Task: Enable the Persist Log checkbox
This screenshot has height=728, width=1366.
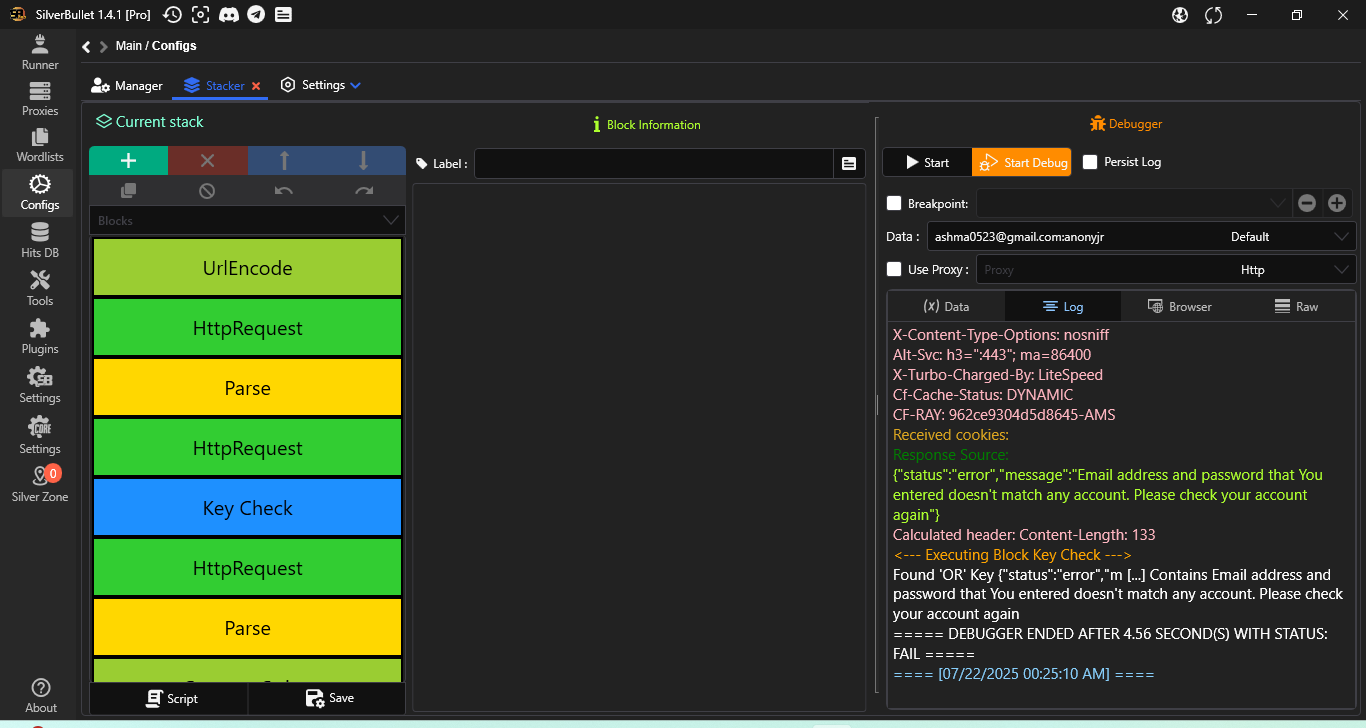Action: coord(1090,162)
